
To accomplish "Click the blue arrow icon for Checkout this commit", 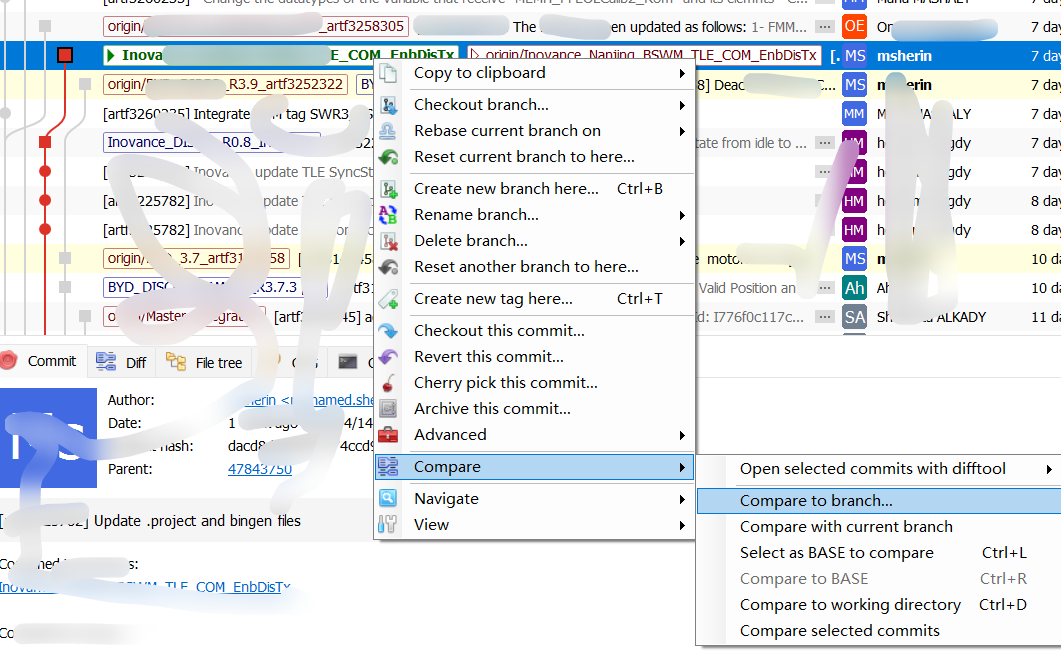I will [x=388, y=330].
